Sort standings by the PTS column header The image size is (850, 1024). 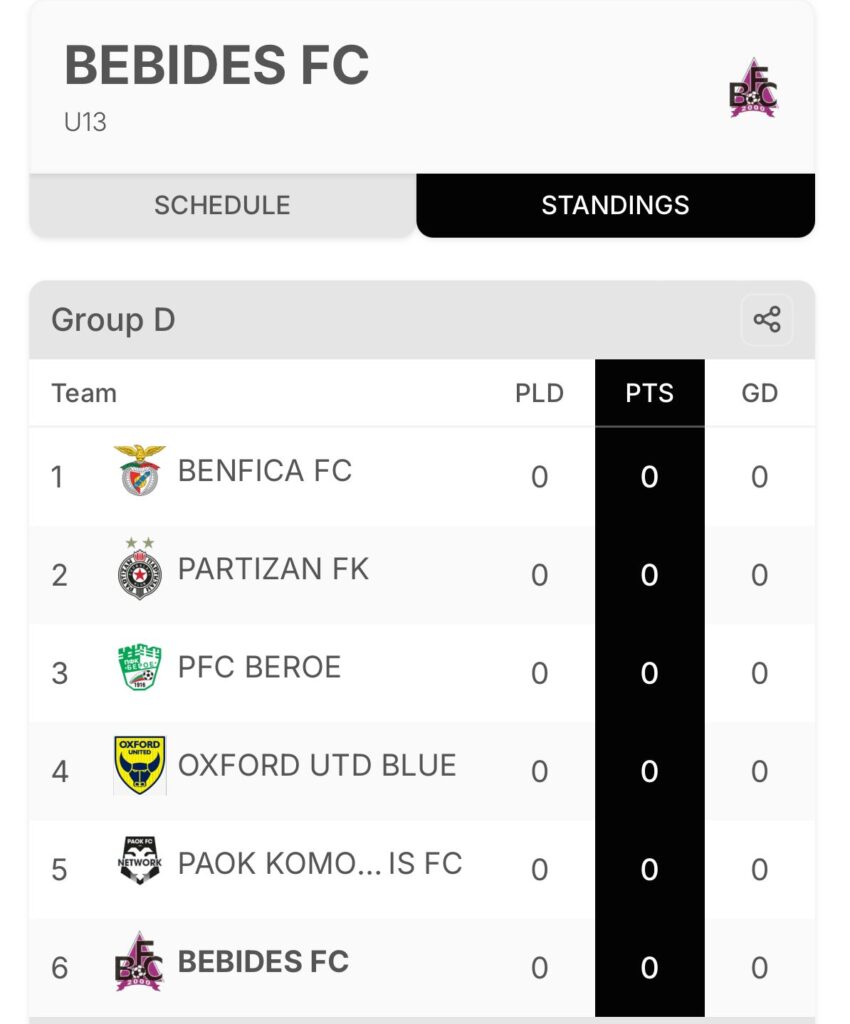650,393
